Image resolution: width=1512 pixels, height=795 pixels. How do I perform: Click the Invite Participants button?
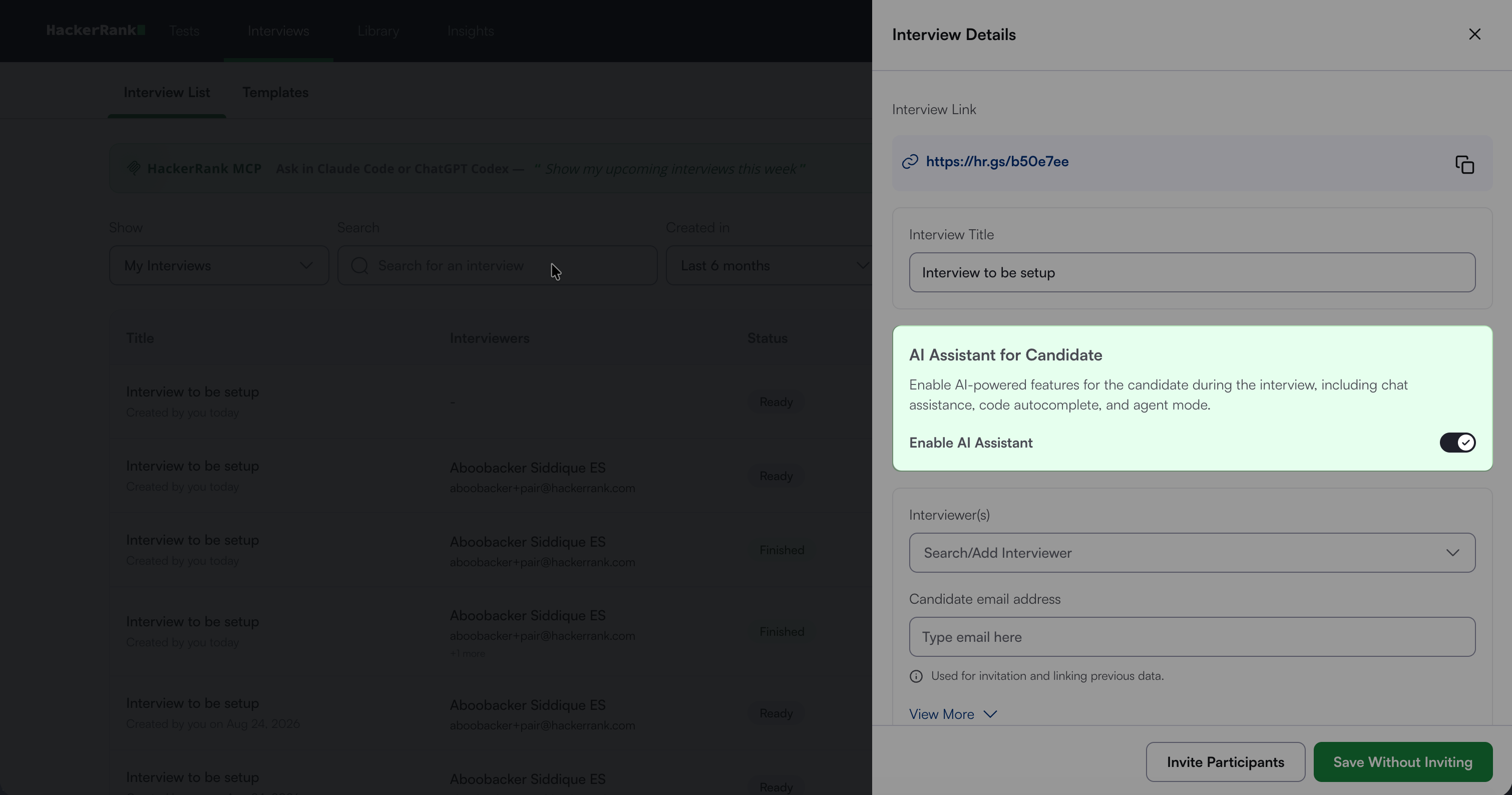1226,762
